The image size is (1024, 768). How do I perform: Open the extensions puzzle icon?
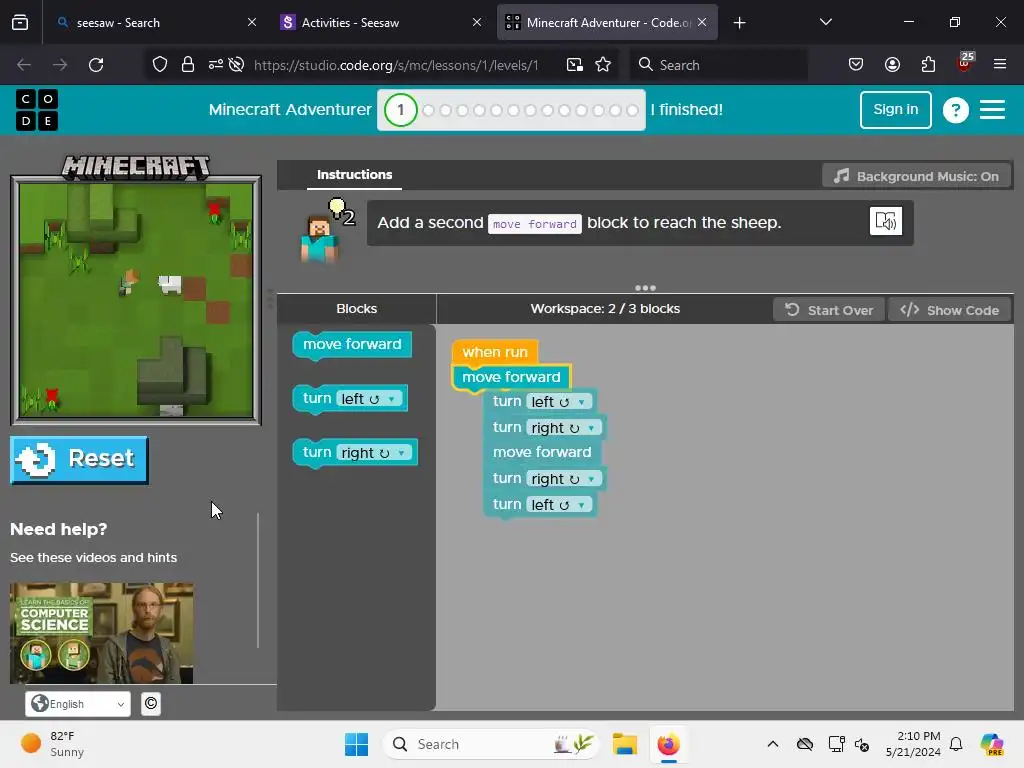[928, 65]
